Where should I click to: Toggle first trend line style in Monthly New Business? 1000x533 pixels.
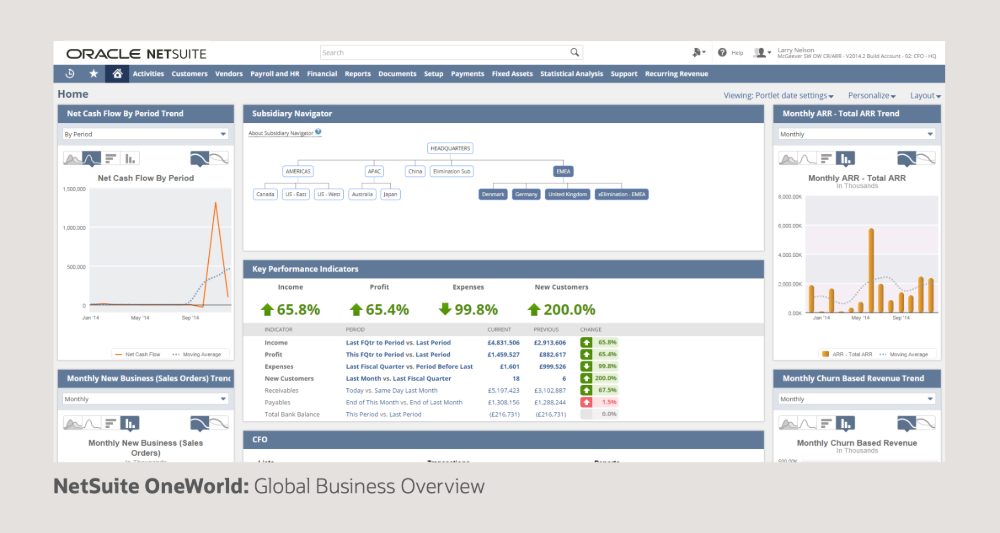click(200, 423)
